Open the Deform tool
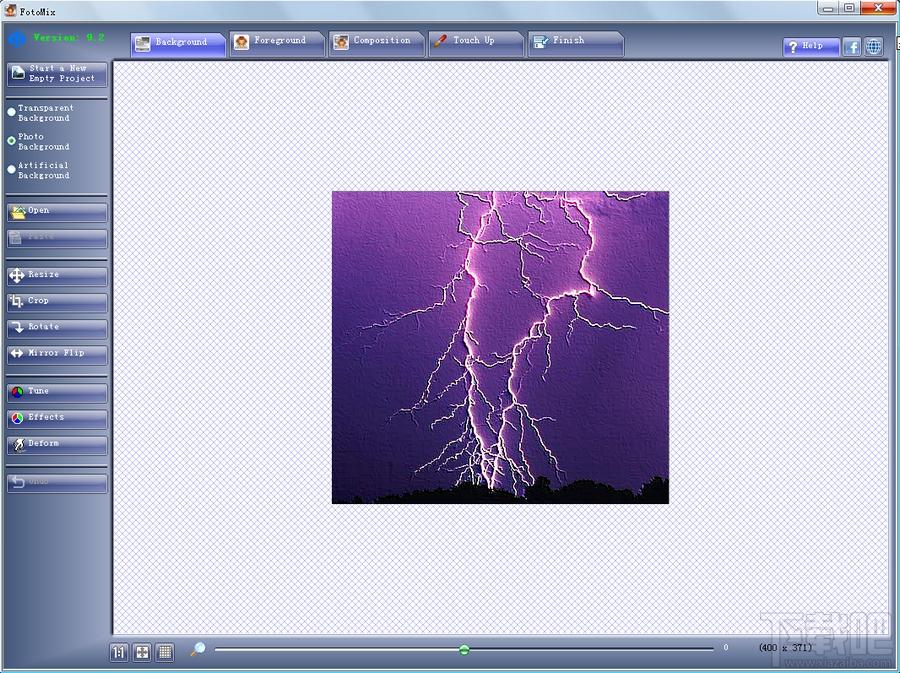Viewport: 900px width, 673px height. tap(57, 445)
